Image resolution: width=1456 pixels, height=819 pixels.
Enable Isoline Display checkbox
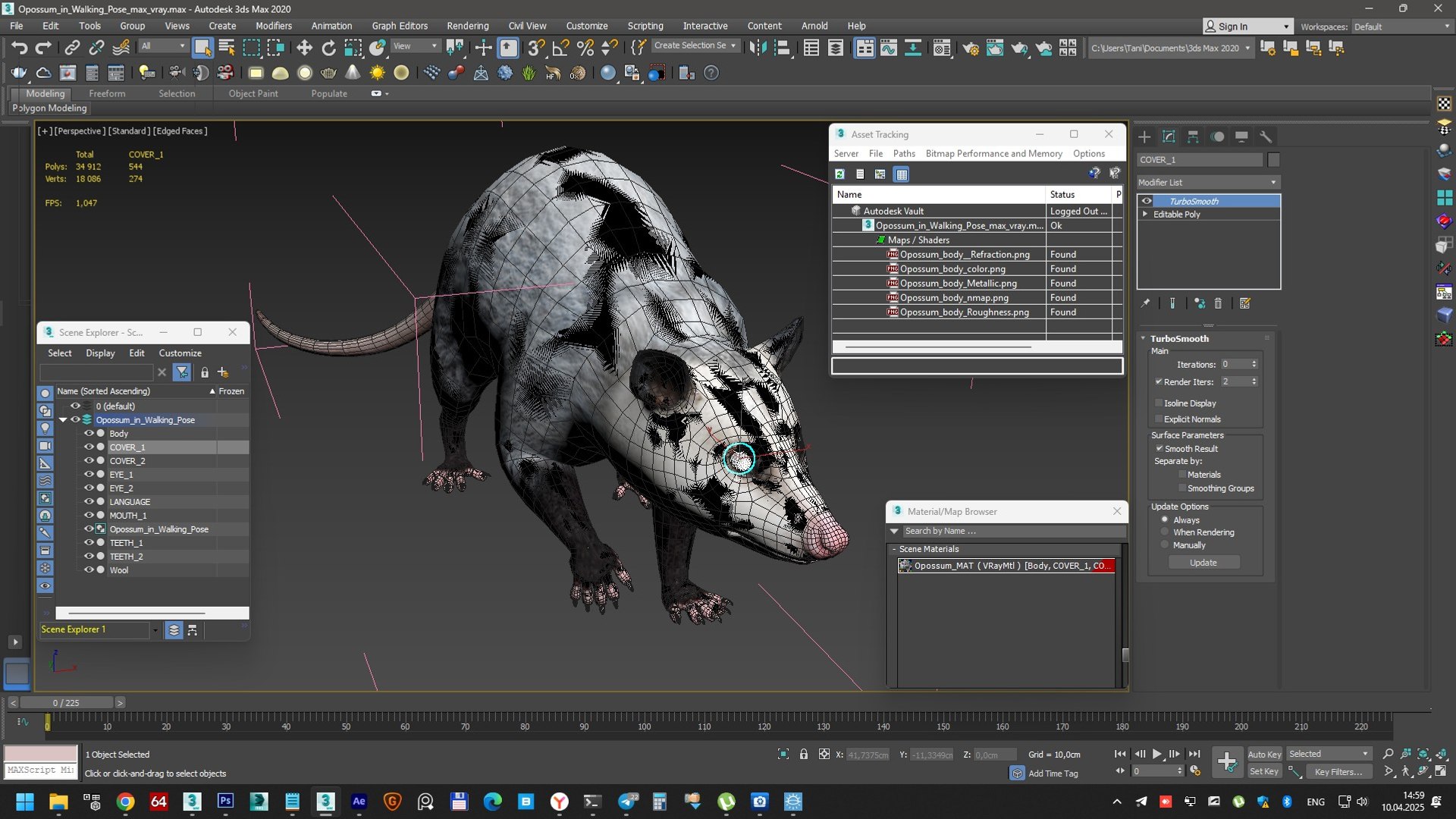tap(1159, 403)
